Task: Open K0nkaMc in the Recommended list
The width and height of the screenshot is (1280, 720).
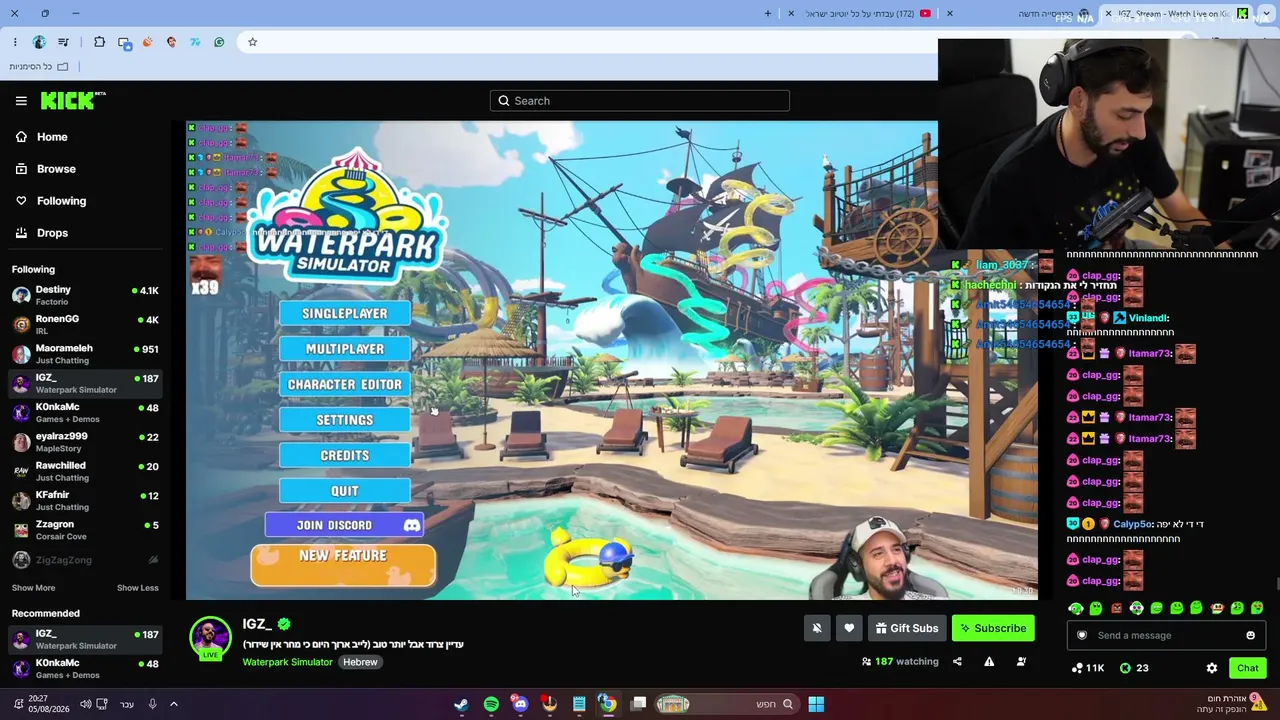Action: [85, 668]
